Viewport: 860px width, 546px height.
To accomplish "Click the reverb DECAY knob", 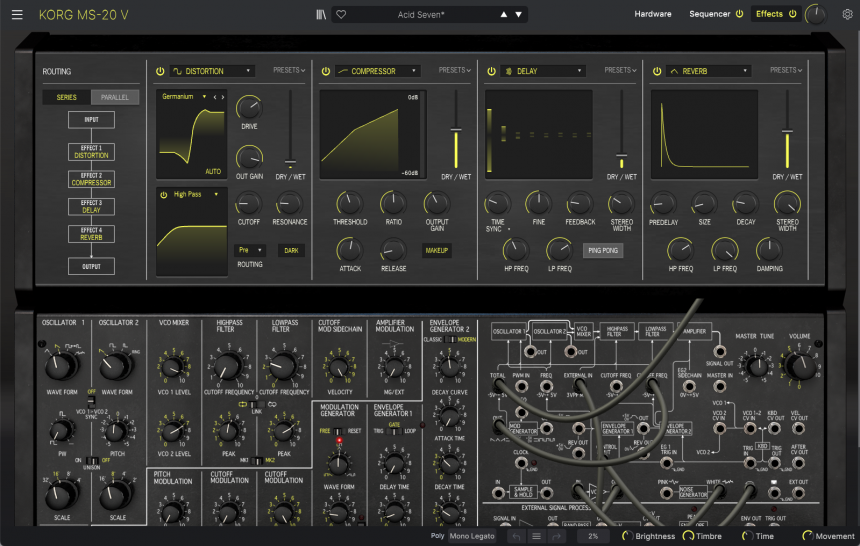I will pos(745,204).
